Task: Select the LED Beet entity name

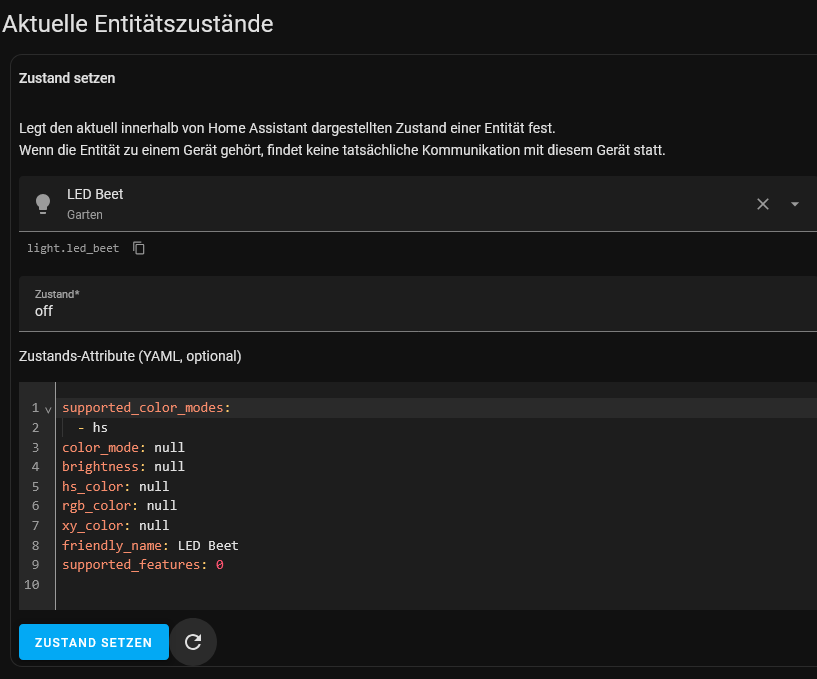Action: click(x=95, y=194)
